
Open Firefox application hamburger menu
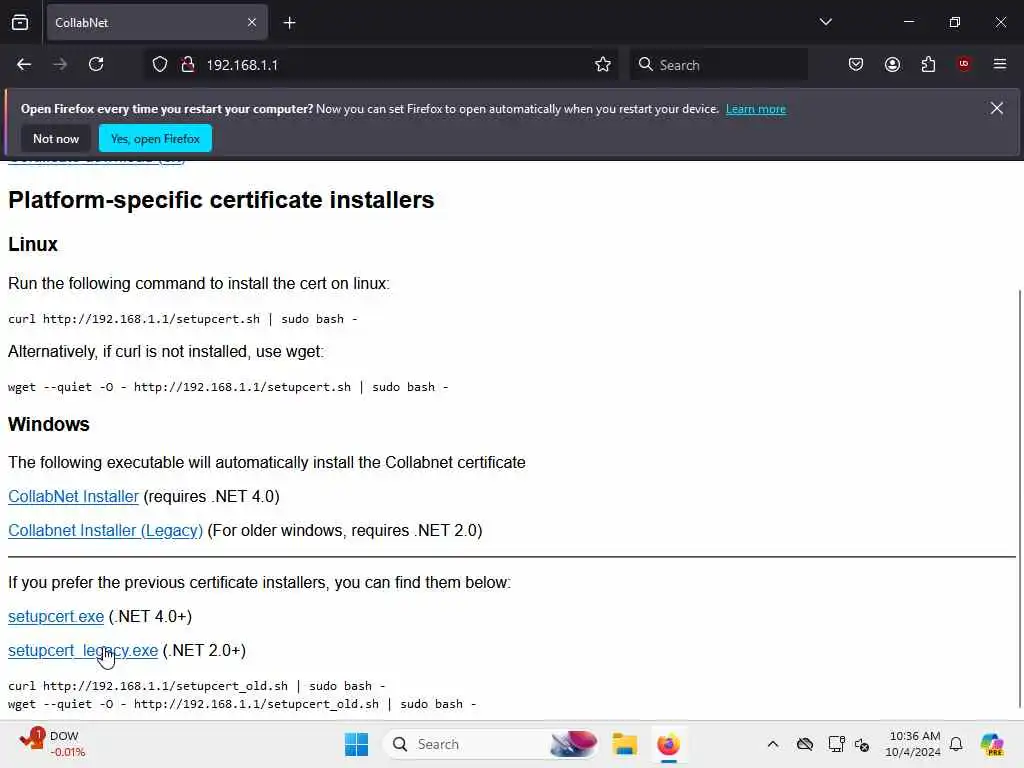click(x=1000, y=64)
